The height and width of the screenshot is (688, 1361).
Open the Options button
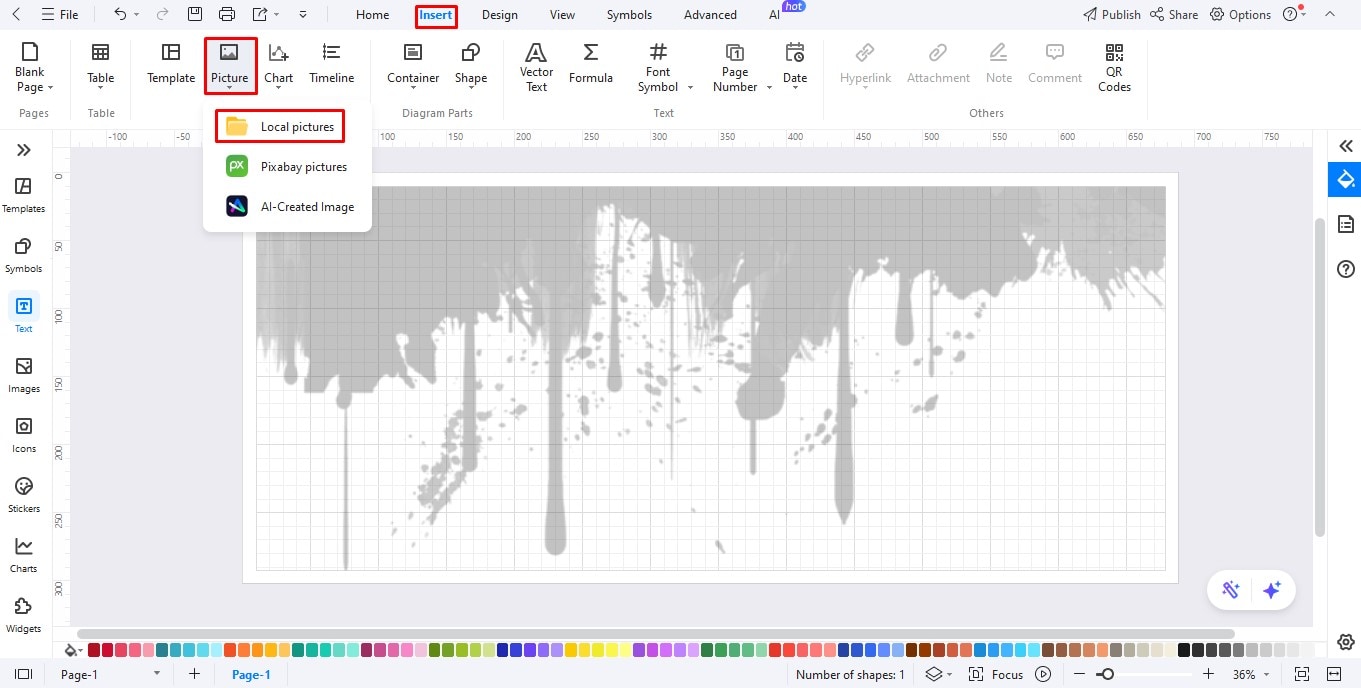point(1240,15)
